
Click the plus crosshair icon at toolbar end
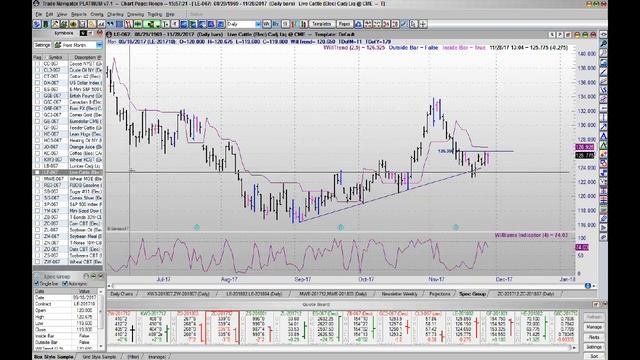pyautogui.click(x=423, y=24)
